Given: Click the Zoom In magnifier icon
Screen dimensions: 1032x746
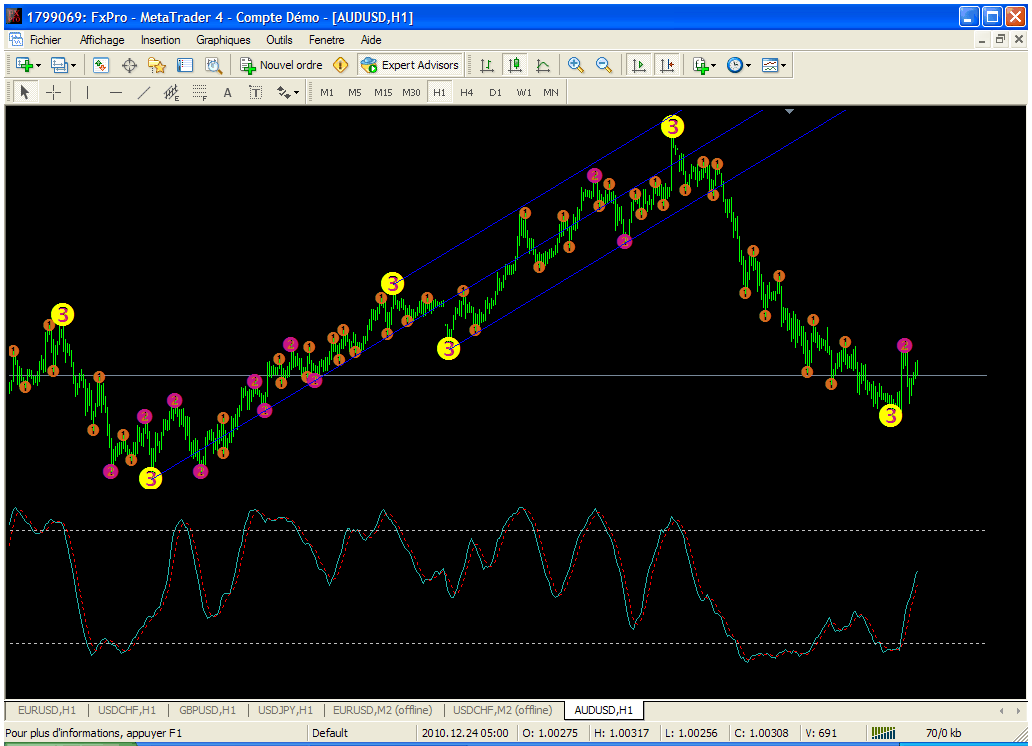Looking at the screenshot, I should [x=576, y=65].
